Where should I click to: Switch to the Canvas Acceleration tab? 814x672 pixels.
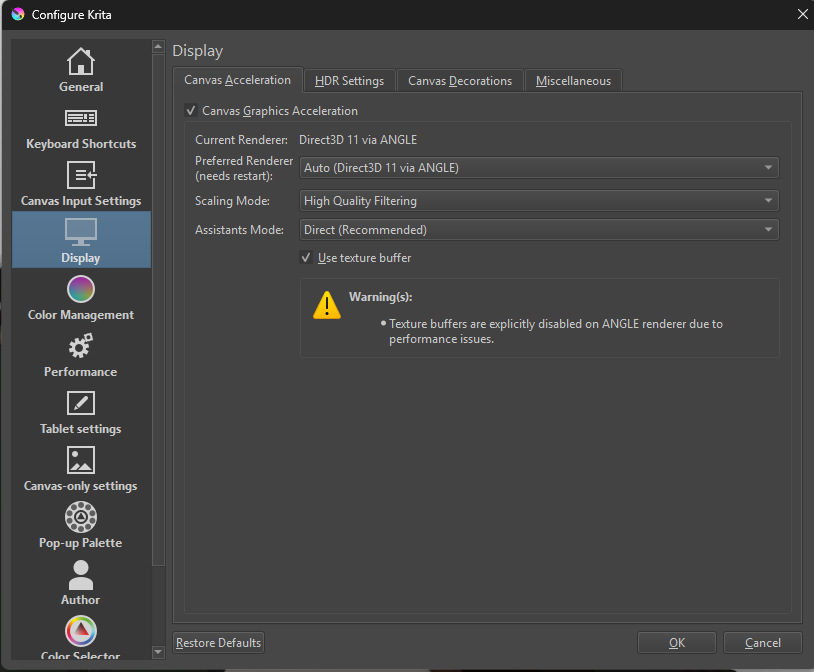(x=237, y=80)
